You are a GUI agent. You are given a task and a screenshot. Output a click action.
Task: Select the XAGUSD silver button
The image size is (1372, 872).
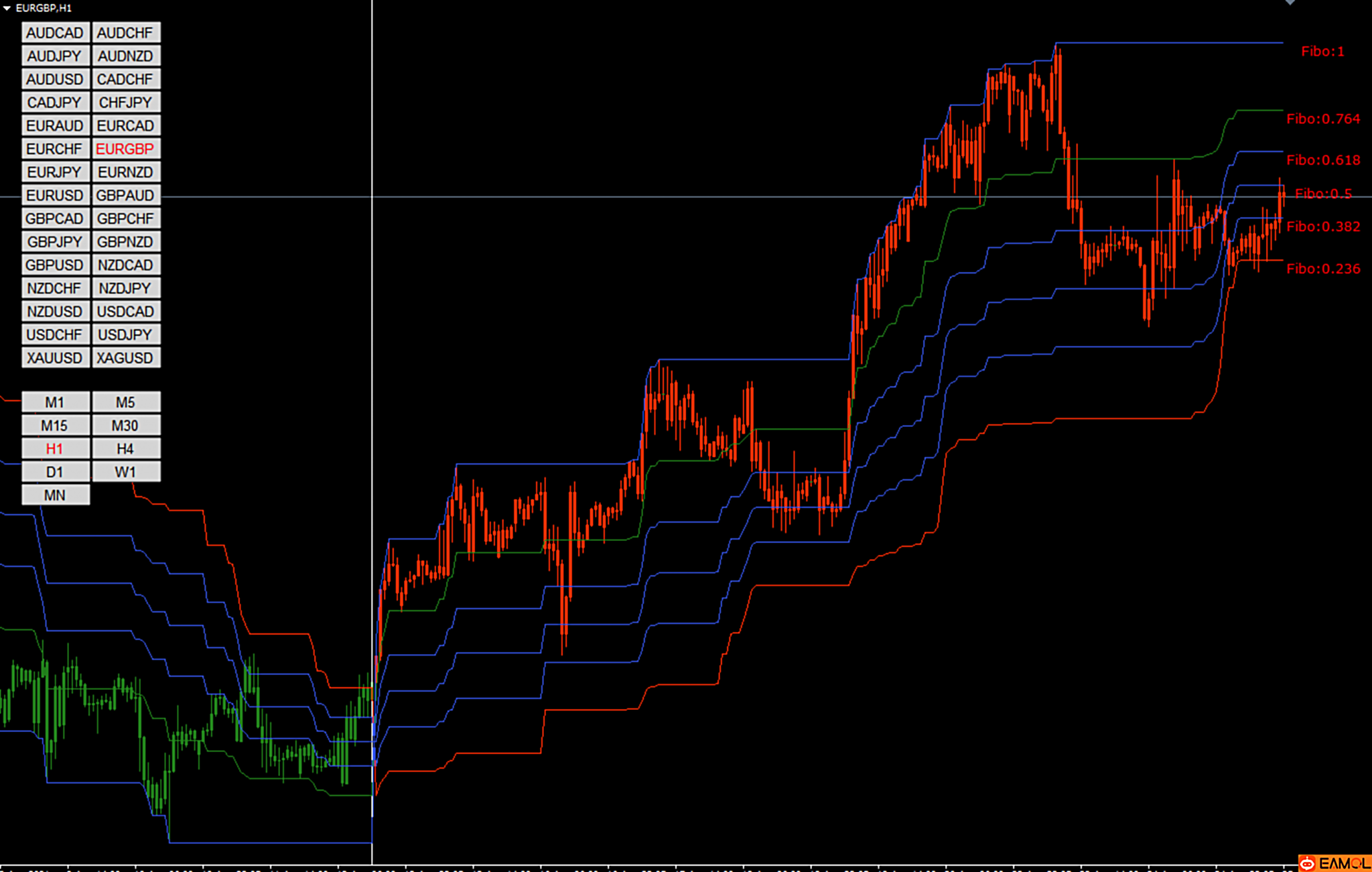(x=125, y=358)
